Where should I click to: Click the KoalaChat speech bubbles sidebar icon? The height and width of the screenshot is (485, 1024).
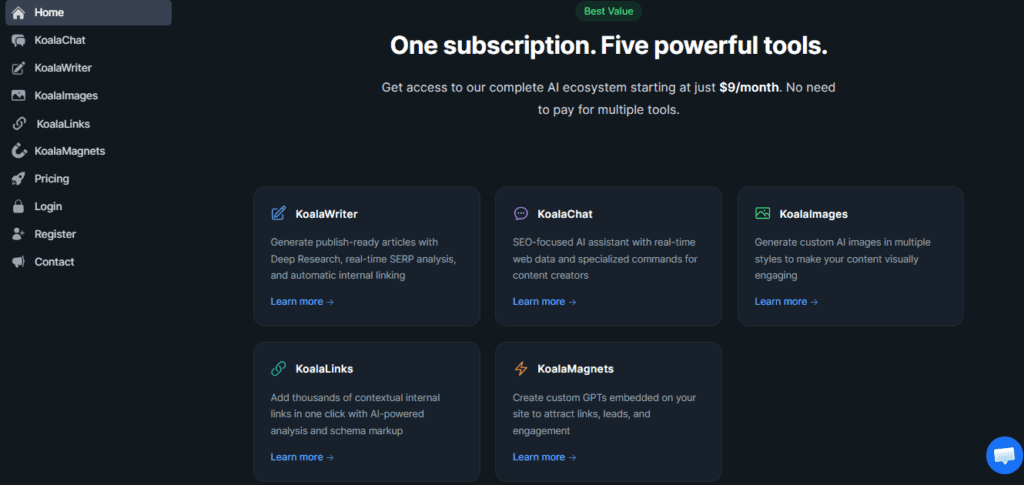[x=18, y=41]
